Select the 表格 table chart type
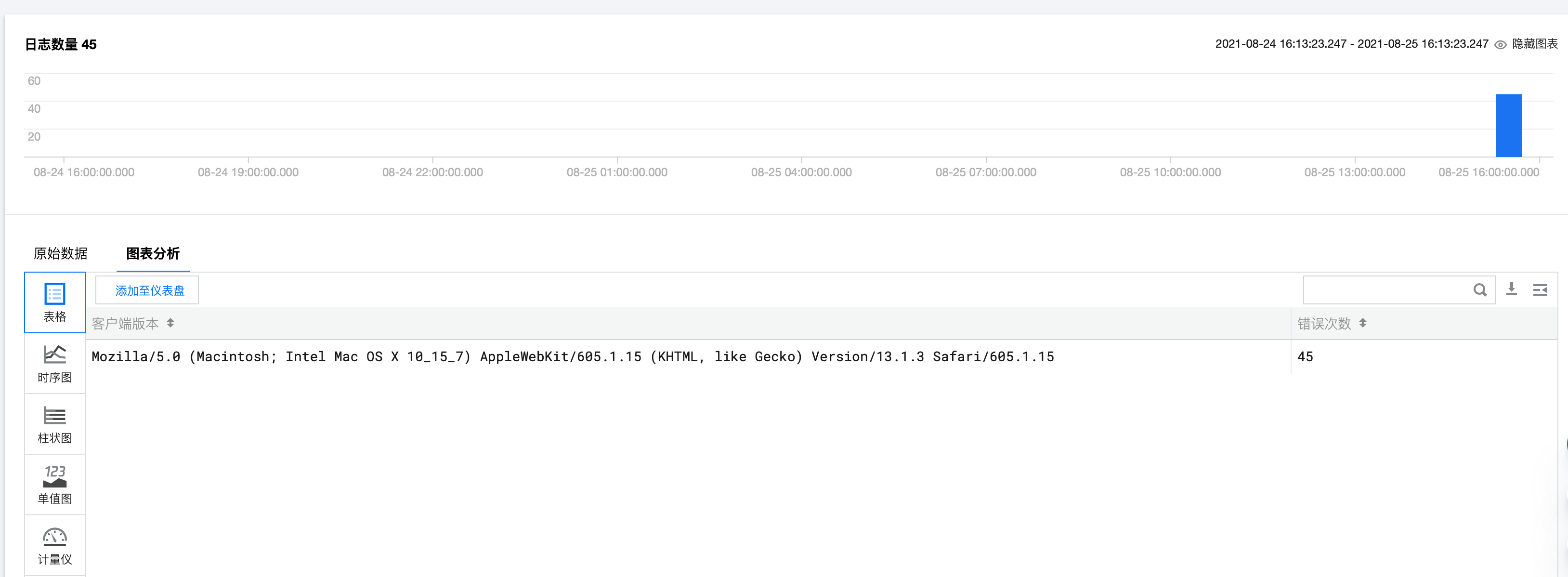The width and height of the screenshot is (1568, 577). (55, 302)
